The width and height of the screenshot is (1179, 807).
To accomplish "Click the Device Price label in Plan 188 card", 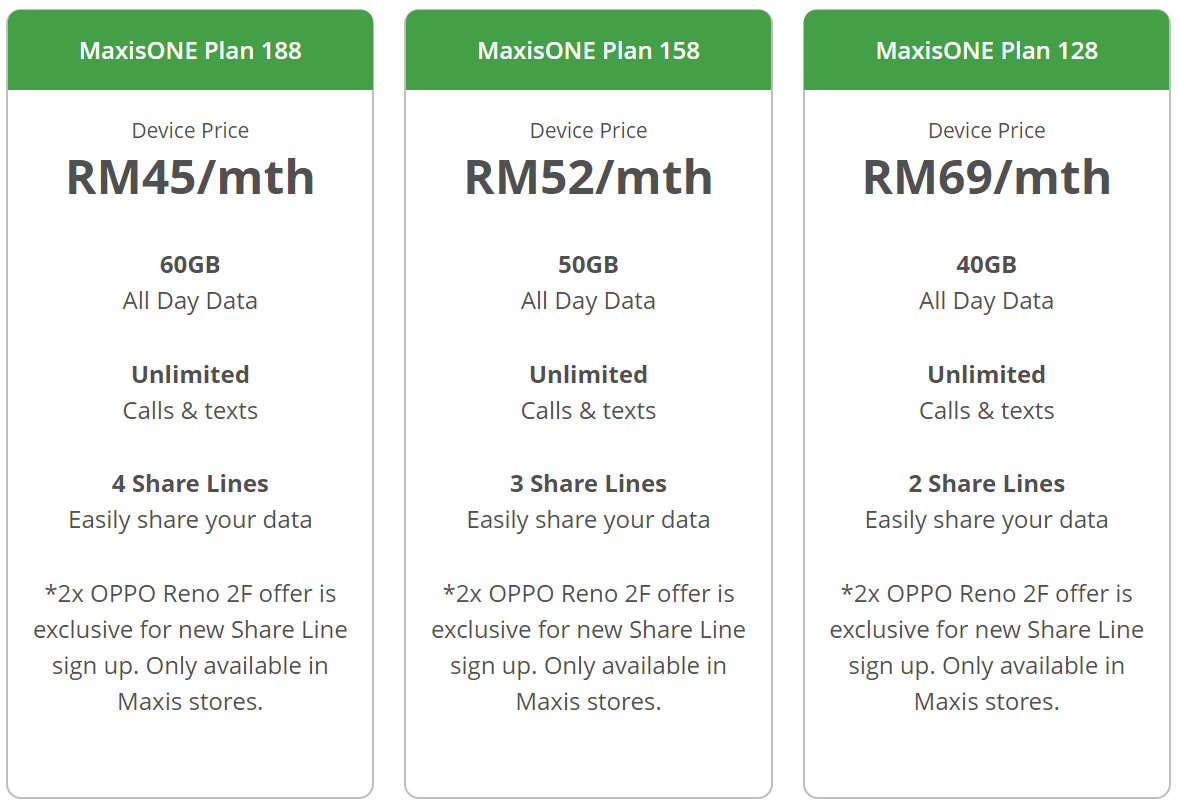I will [x=190, y=131].
